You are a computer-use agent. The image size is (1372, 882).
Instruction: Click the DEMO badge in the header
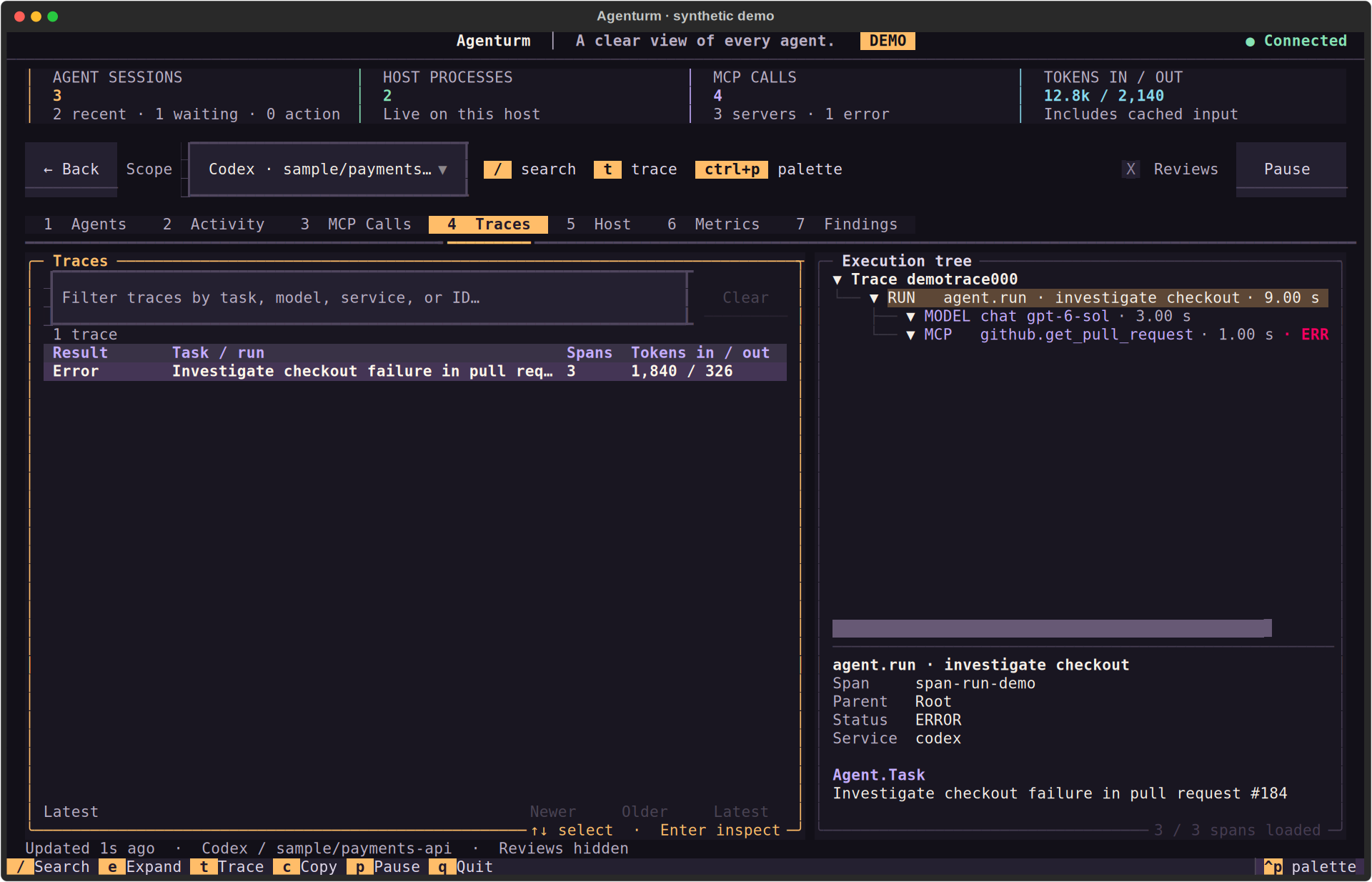point(888,41)
